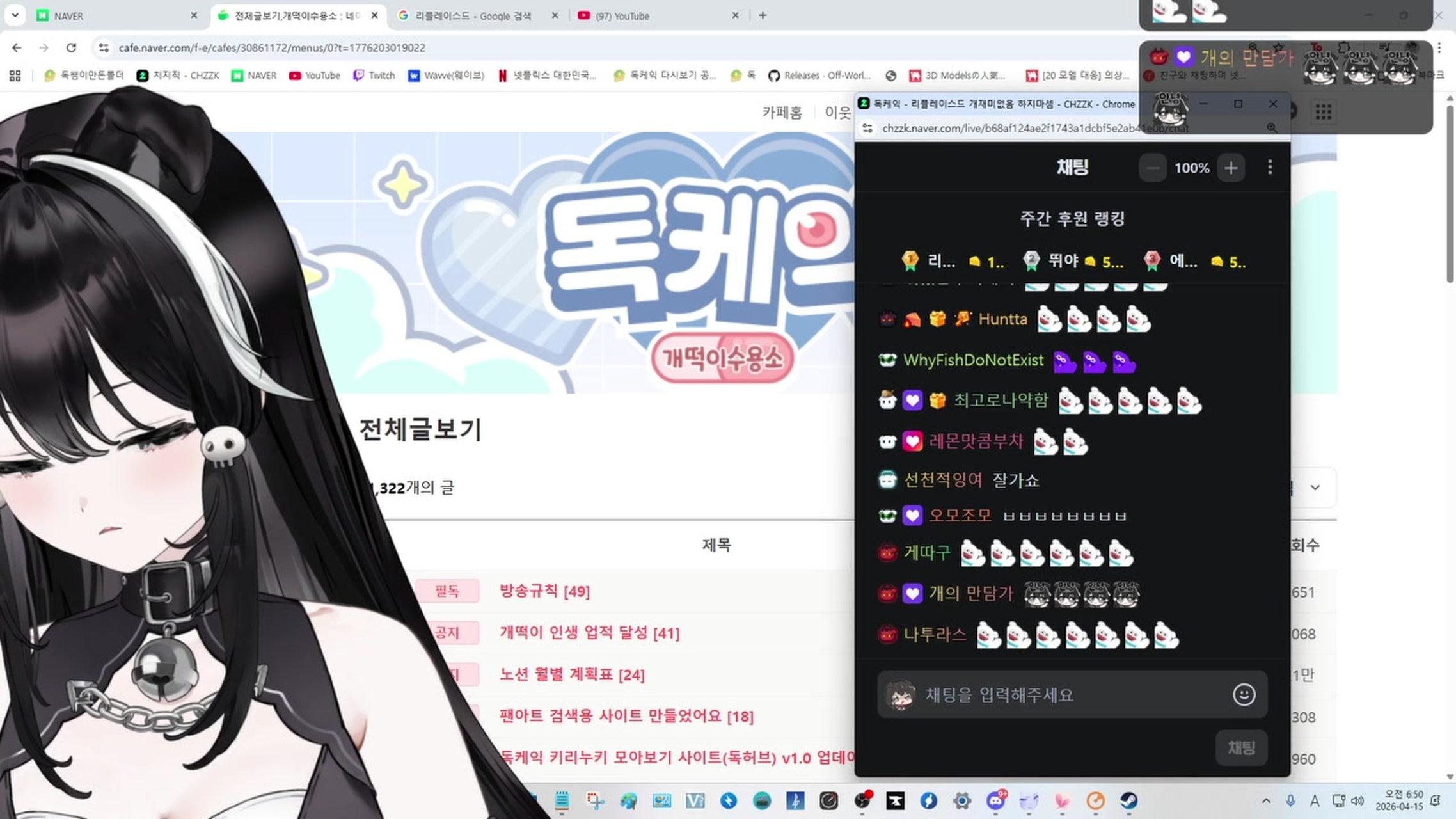Screen dimensions: 1456x819
Task: Reload the Naver cafe page
Action: pos(70,47)
